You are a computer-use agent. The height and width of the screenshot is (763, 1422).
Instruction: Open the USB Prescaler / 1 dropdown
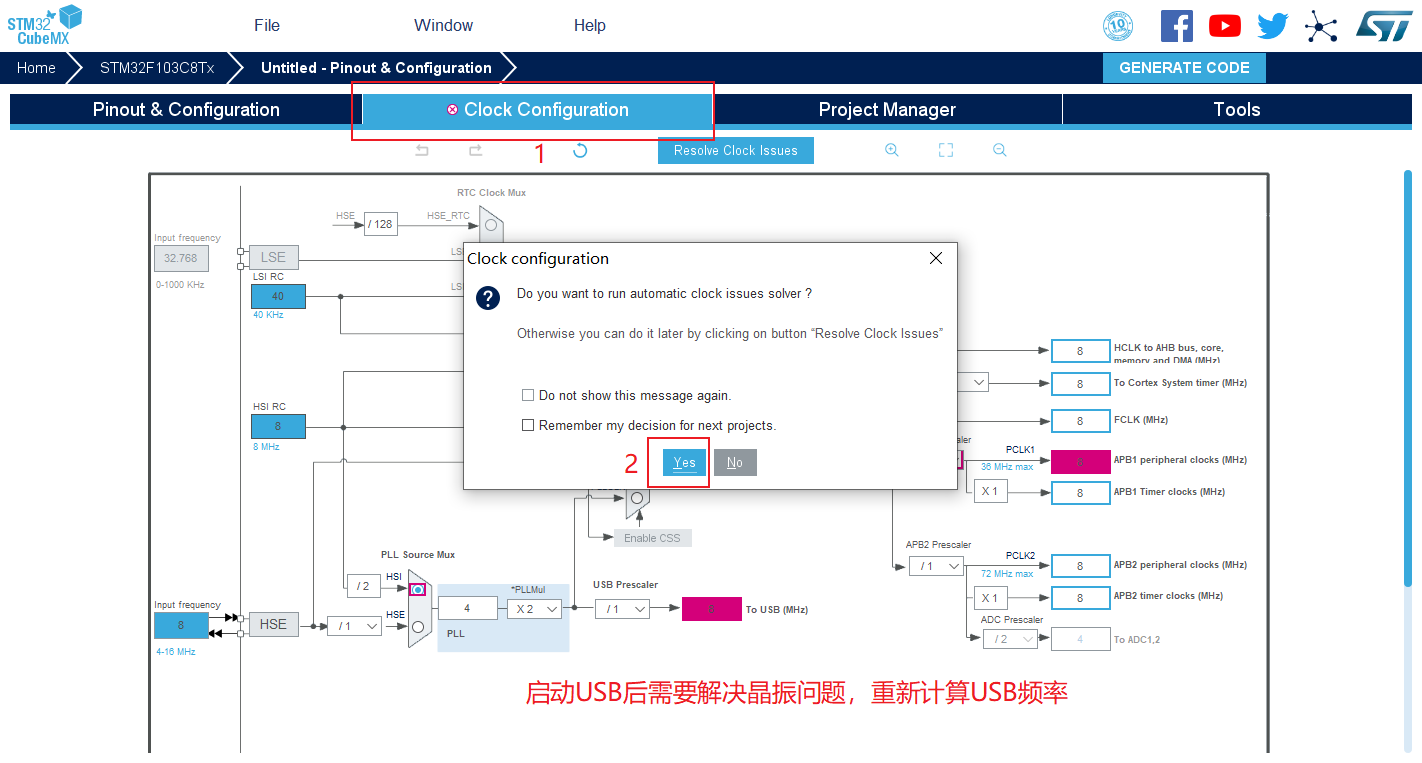(x=622, y=608)
